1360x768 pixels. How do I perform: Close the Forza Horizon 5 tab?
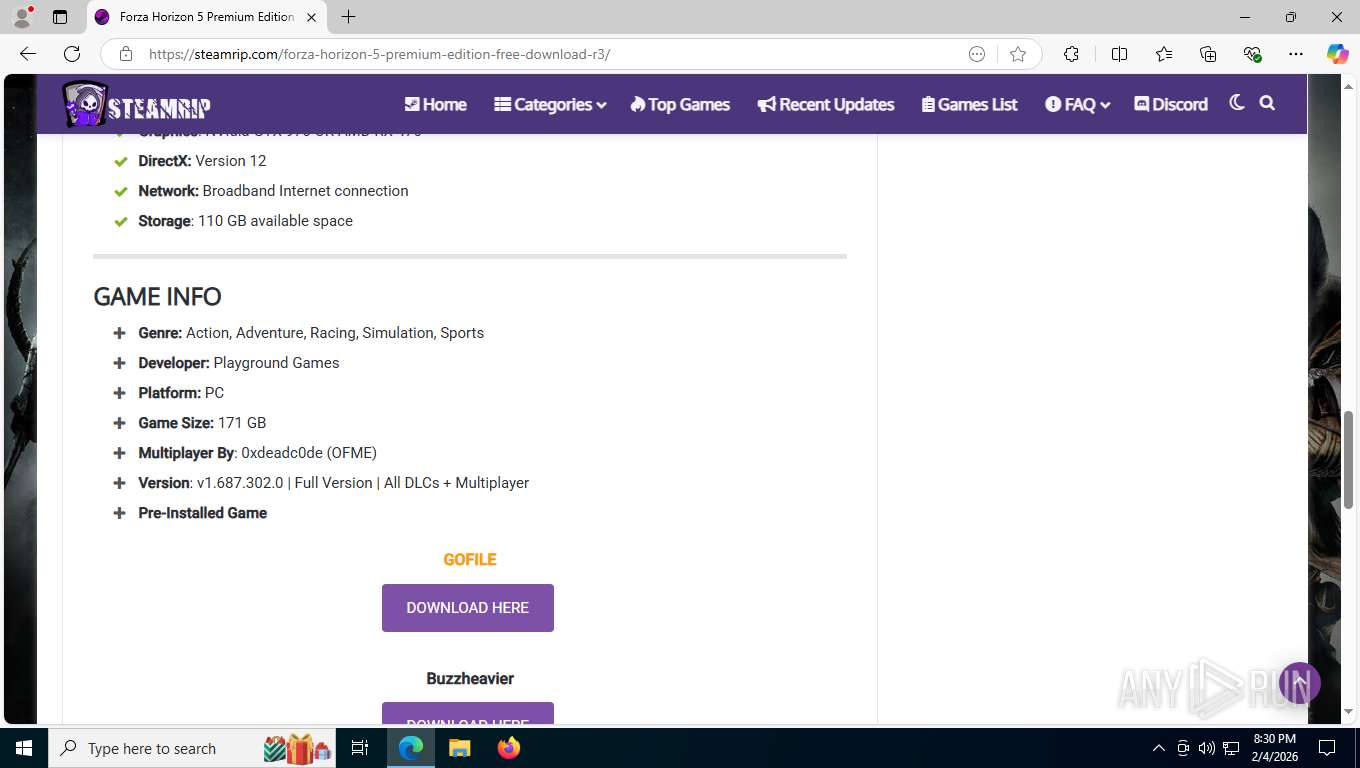point(311,17)
